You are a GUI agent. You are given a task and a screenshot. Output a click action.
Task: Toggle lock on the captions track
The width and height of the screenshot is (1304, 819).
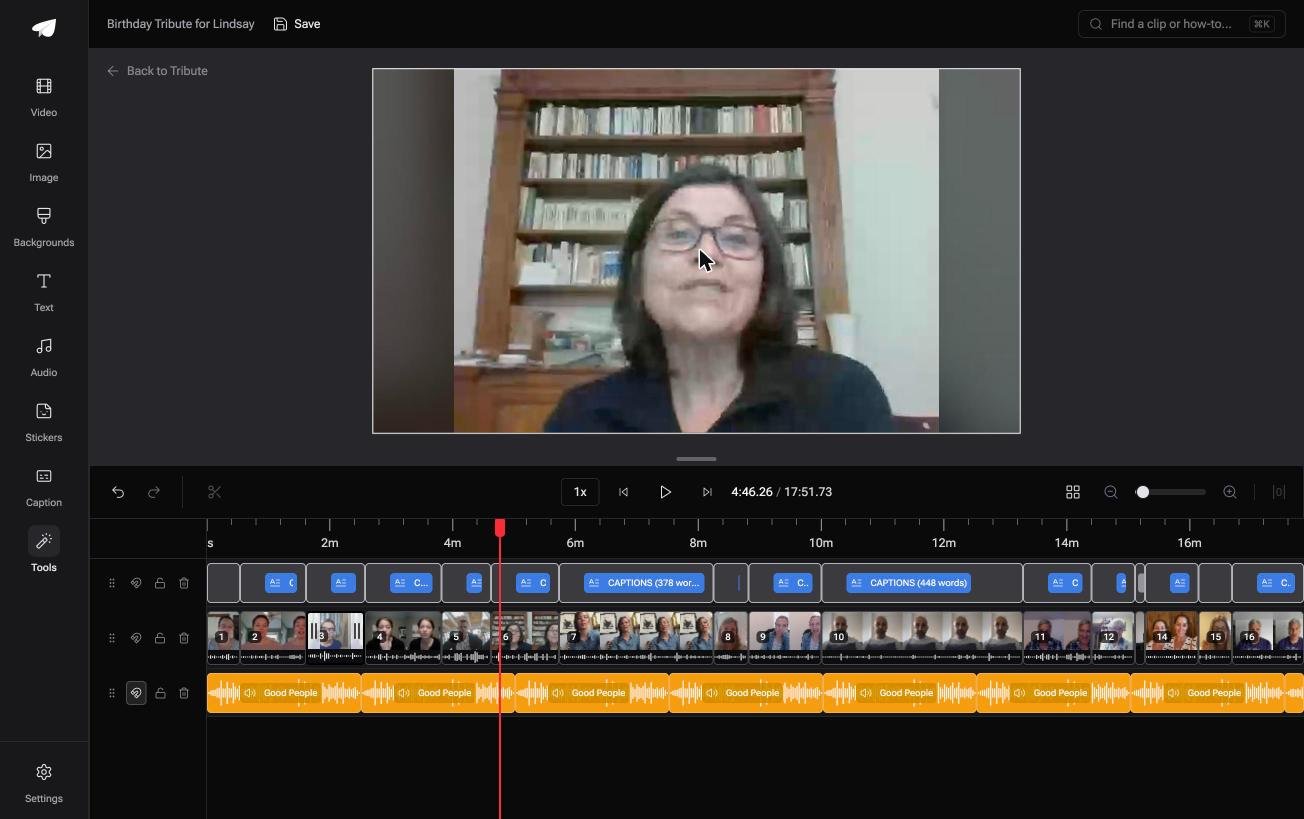point(160,583)
